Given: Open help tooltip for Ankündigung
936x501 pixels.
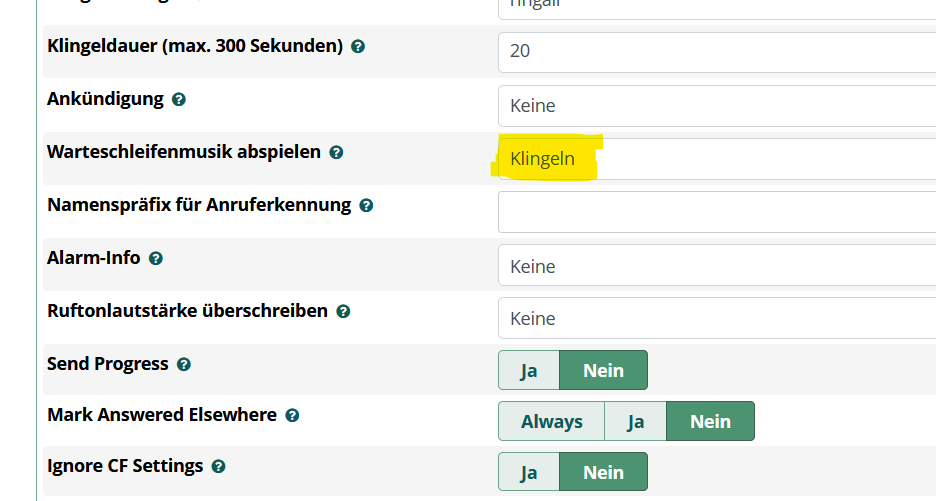Looking at the screenshot, I should pyautogui.click(x=179, y=100).
